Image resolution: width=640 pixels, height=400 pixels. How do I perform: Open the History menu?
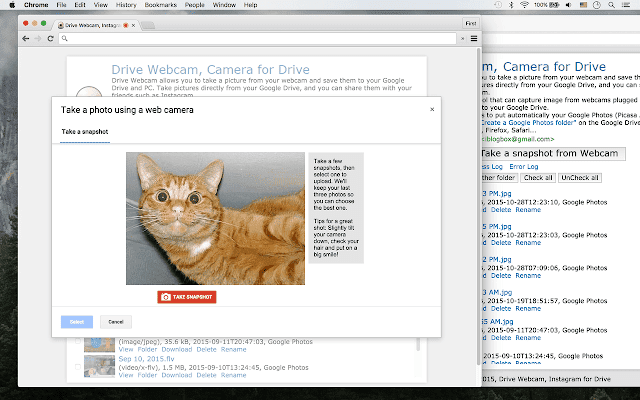[x=127, y=5]
